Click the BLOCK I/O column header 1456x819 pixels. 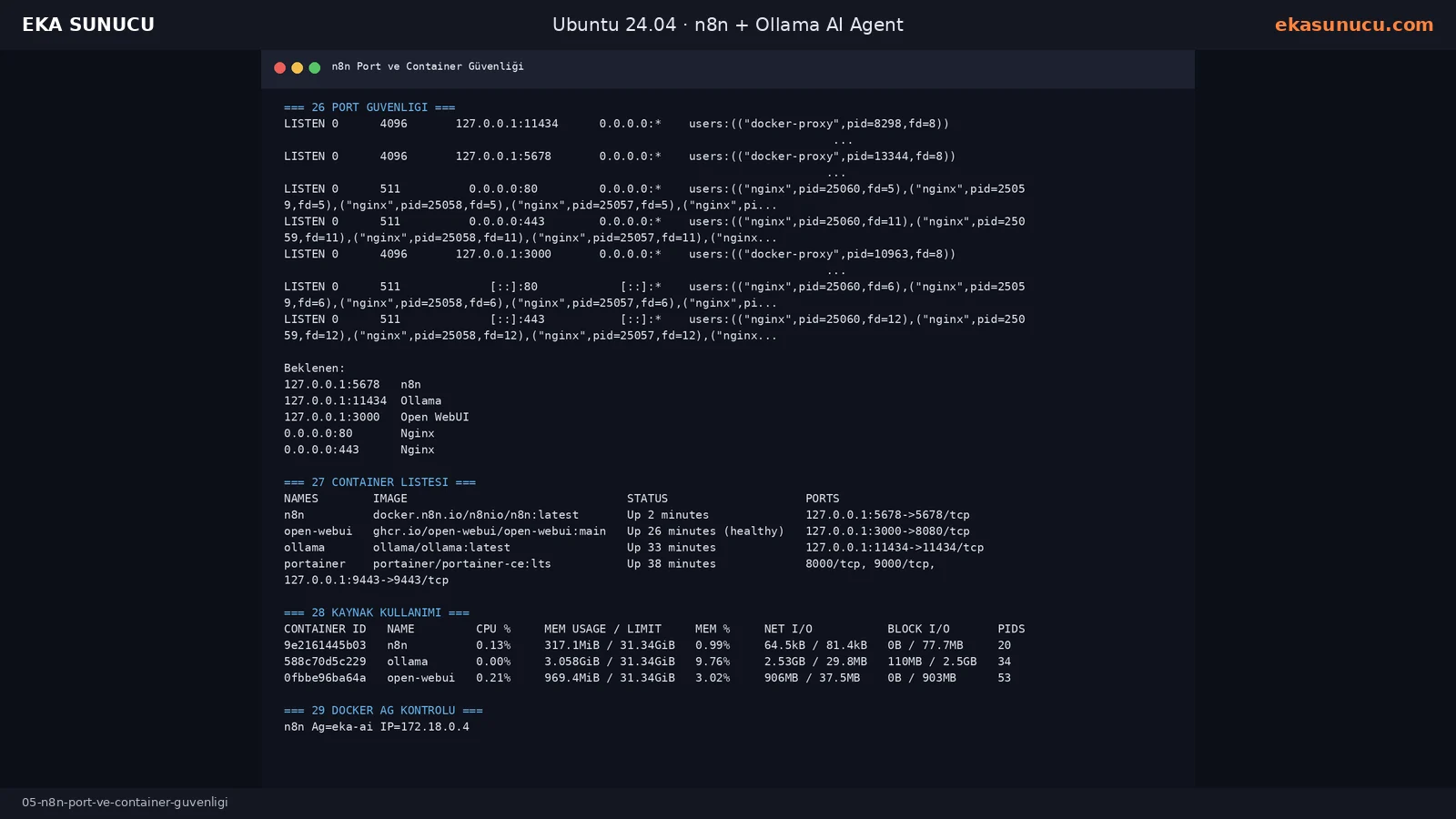pyautogui.click(x=918, y=630)
